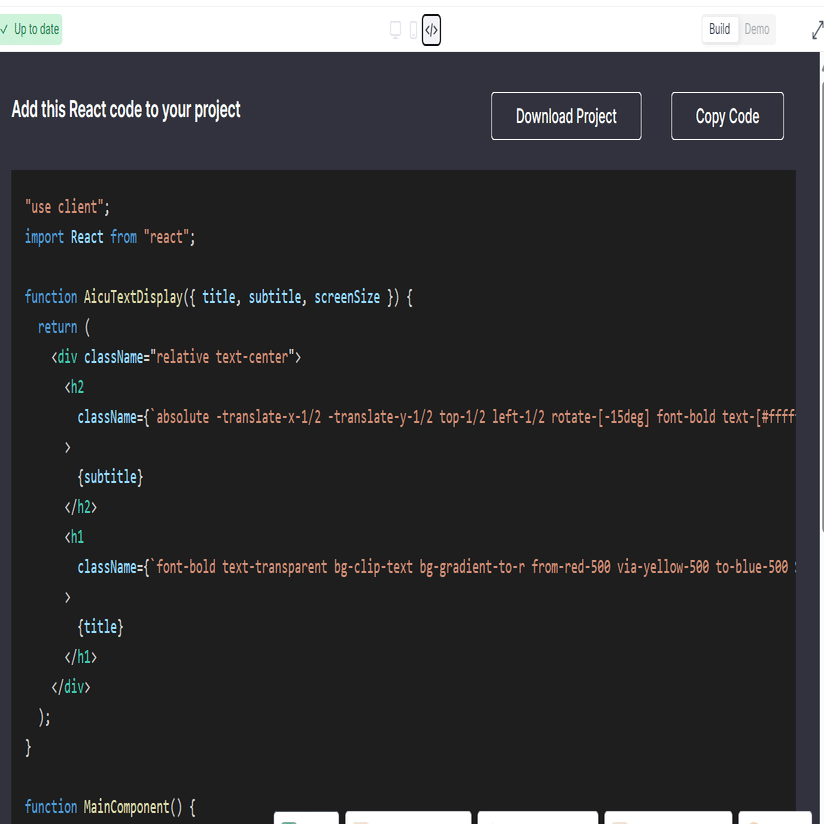Click the fullscreen diagonal arrows icon
Screen dimensions: 824x824
(x=816, y=29)
